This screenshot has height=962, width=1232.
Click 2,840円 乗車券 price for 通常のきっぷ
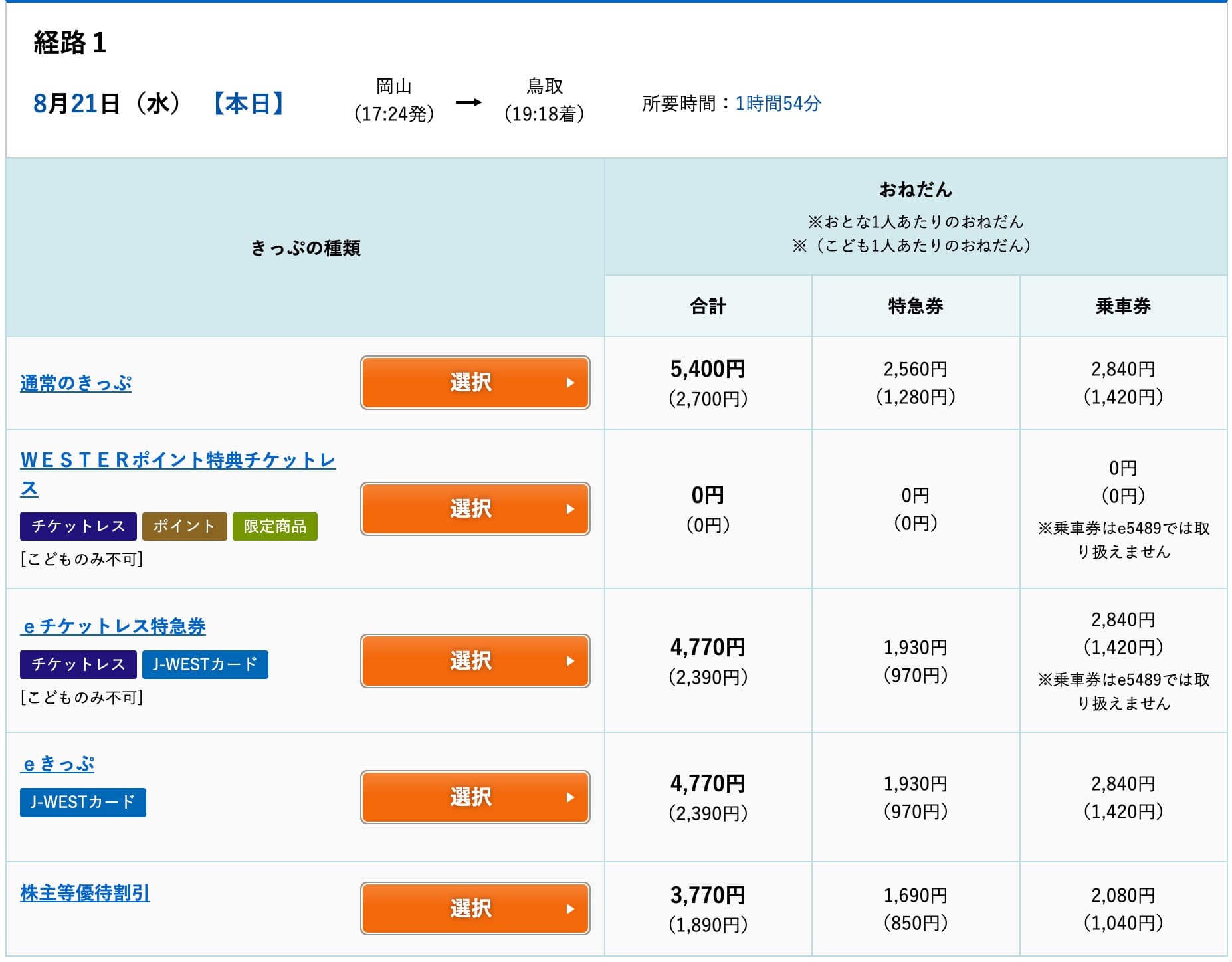1123,369
